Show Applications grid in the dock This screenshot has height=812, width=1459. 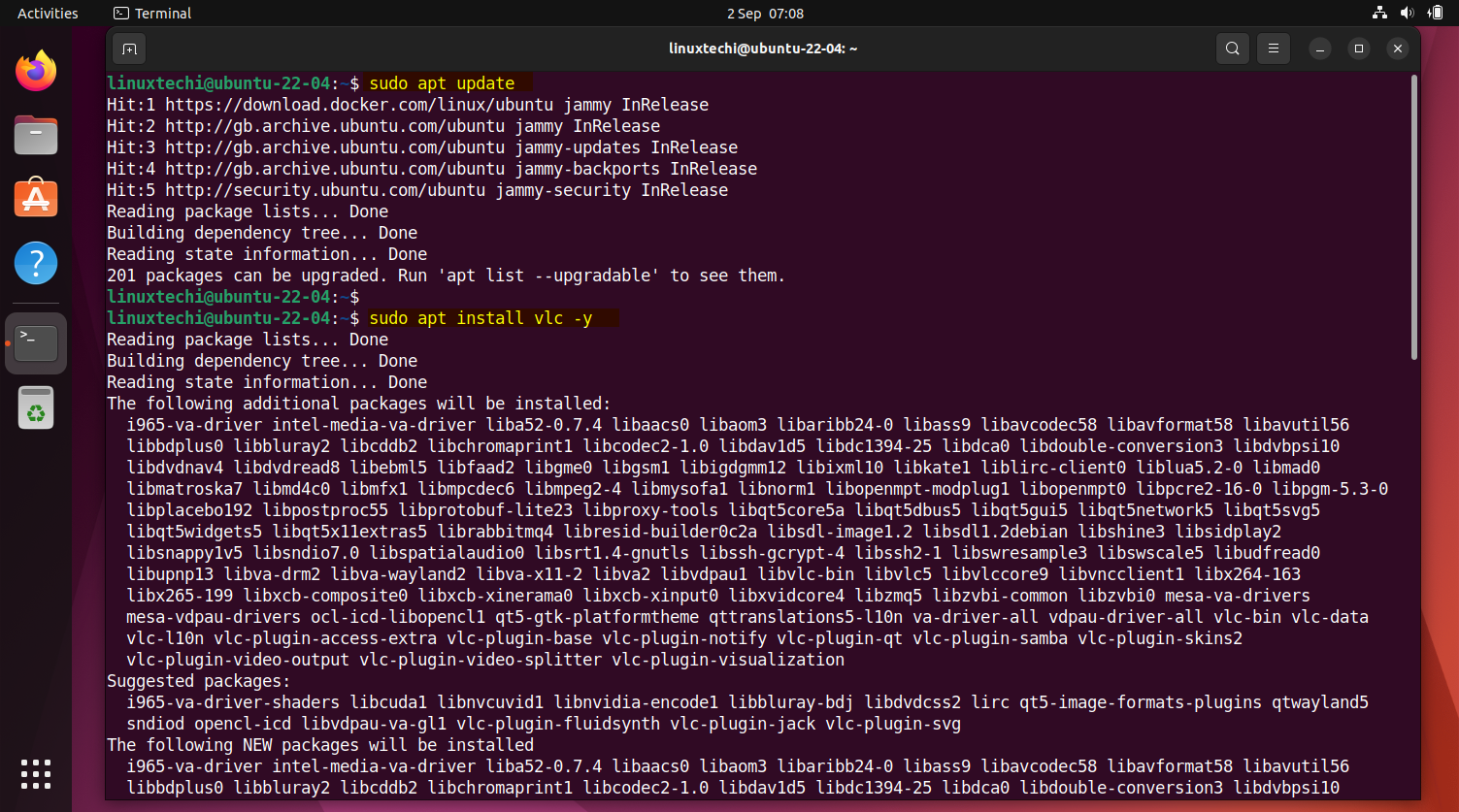coord(36,774)
